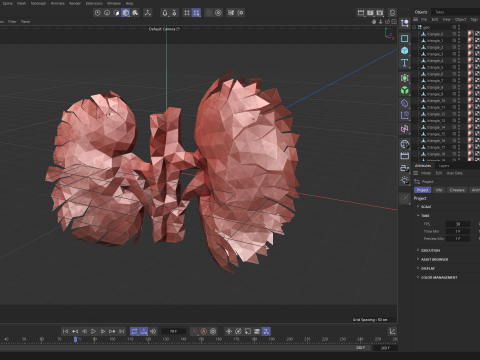This screenshot has width=480, height=360.
Task: Click the Record Active Objects button
Action: [194, 331]
